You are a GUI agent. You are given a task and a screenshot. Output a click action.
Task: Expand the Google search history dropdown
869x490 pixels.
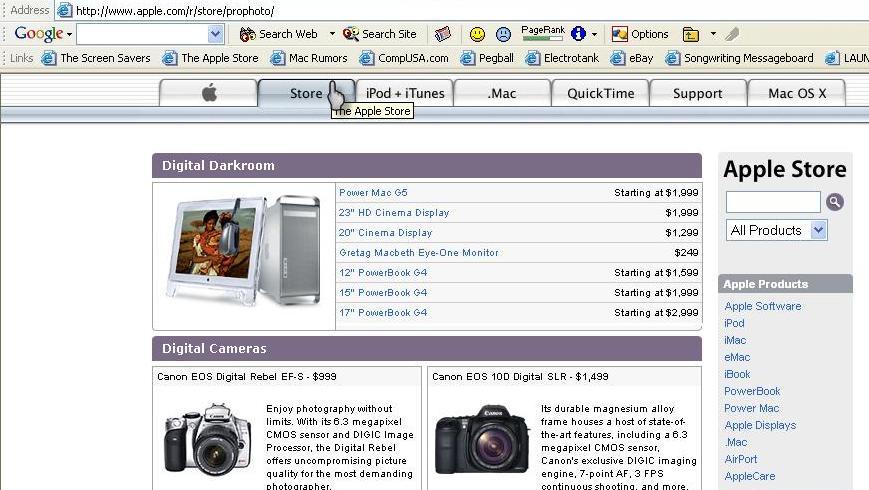tap(216, 34)
